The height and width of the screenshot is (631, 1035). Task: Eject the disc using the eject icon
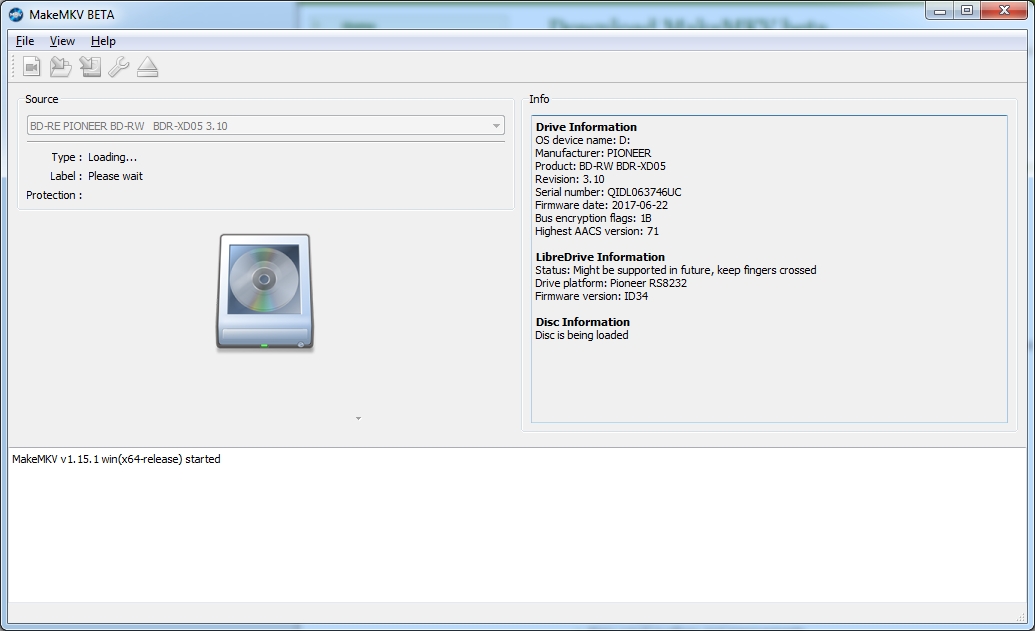pyautogui.click(x=148, y=67)
